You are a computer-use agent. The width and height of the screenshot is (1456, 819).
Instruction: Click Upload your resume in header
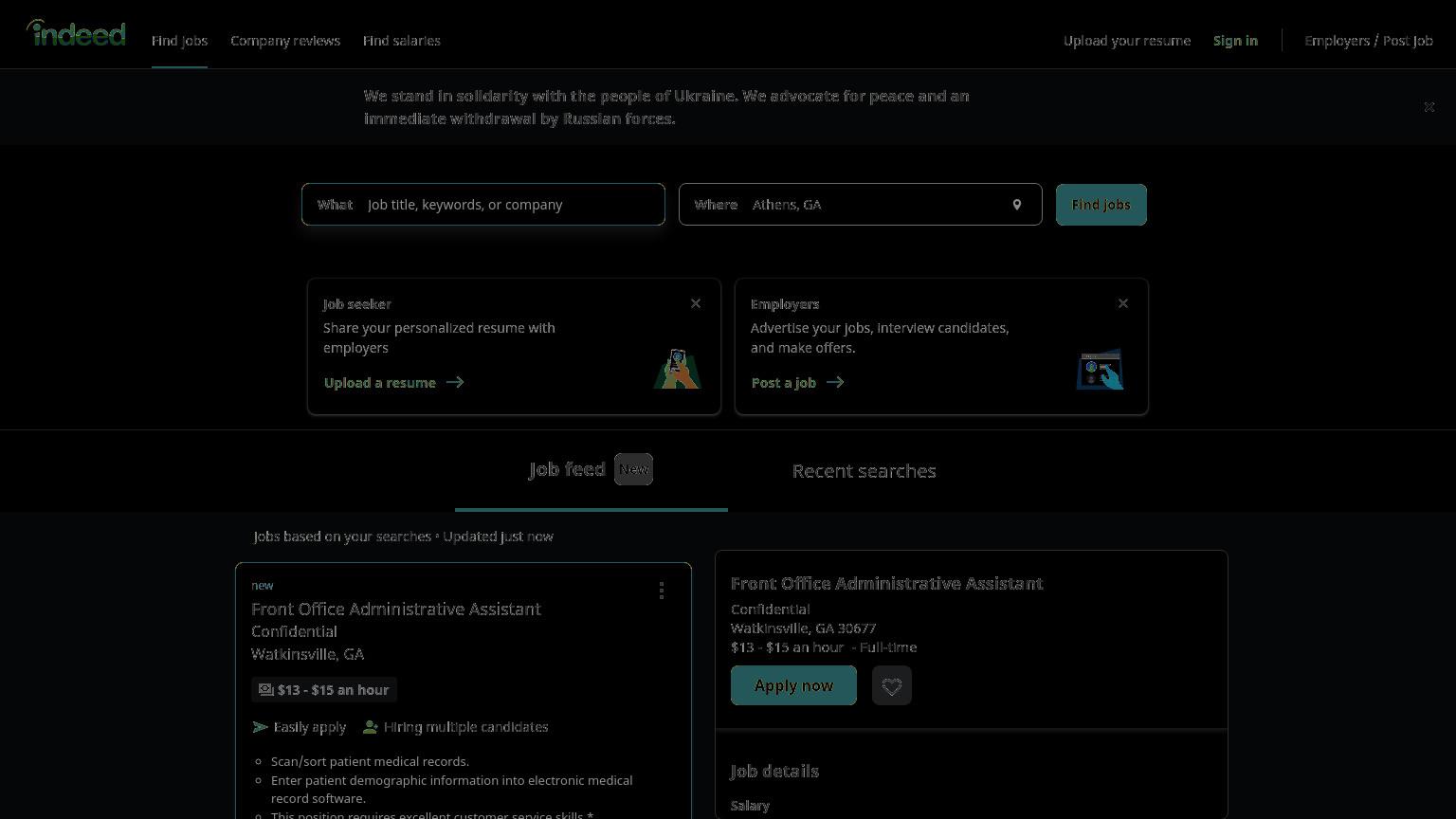[x=1127, y=41]
